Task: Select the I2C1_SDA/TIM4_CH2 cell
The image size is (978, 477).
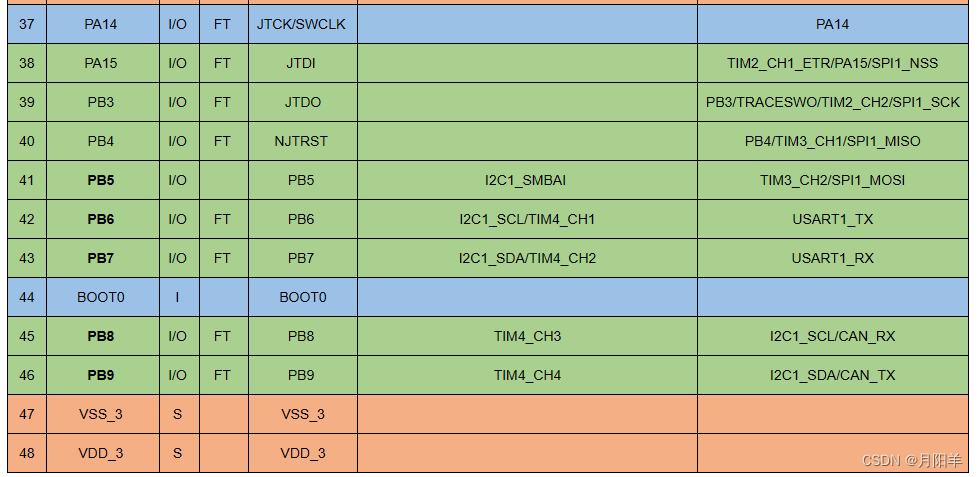Action: pyautogui.click(x=527, y=258)
